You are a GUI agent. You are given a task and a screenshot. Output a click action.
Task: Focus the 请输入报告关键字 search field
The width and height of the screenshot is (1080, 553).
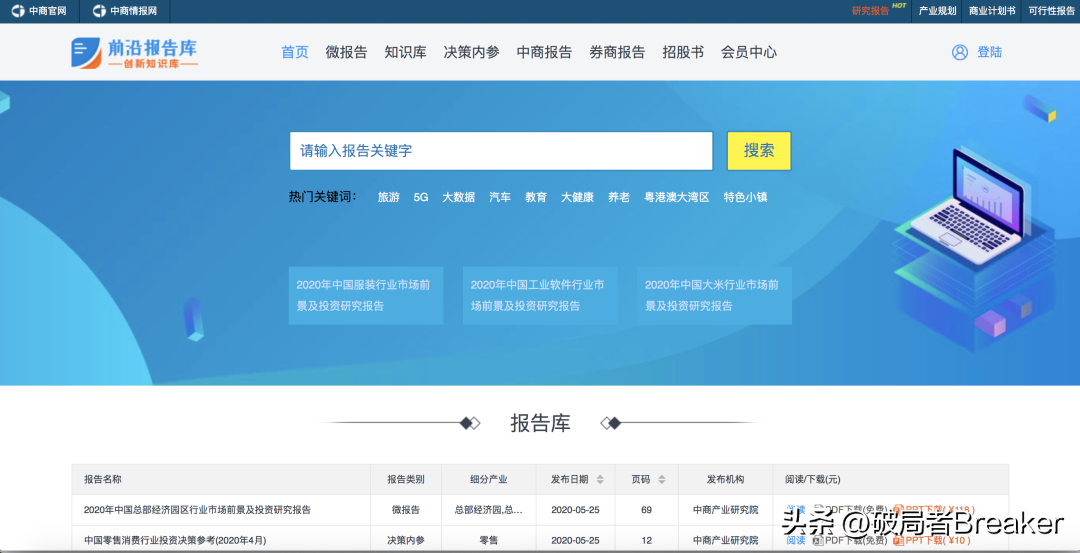click(x=501, y=151)
